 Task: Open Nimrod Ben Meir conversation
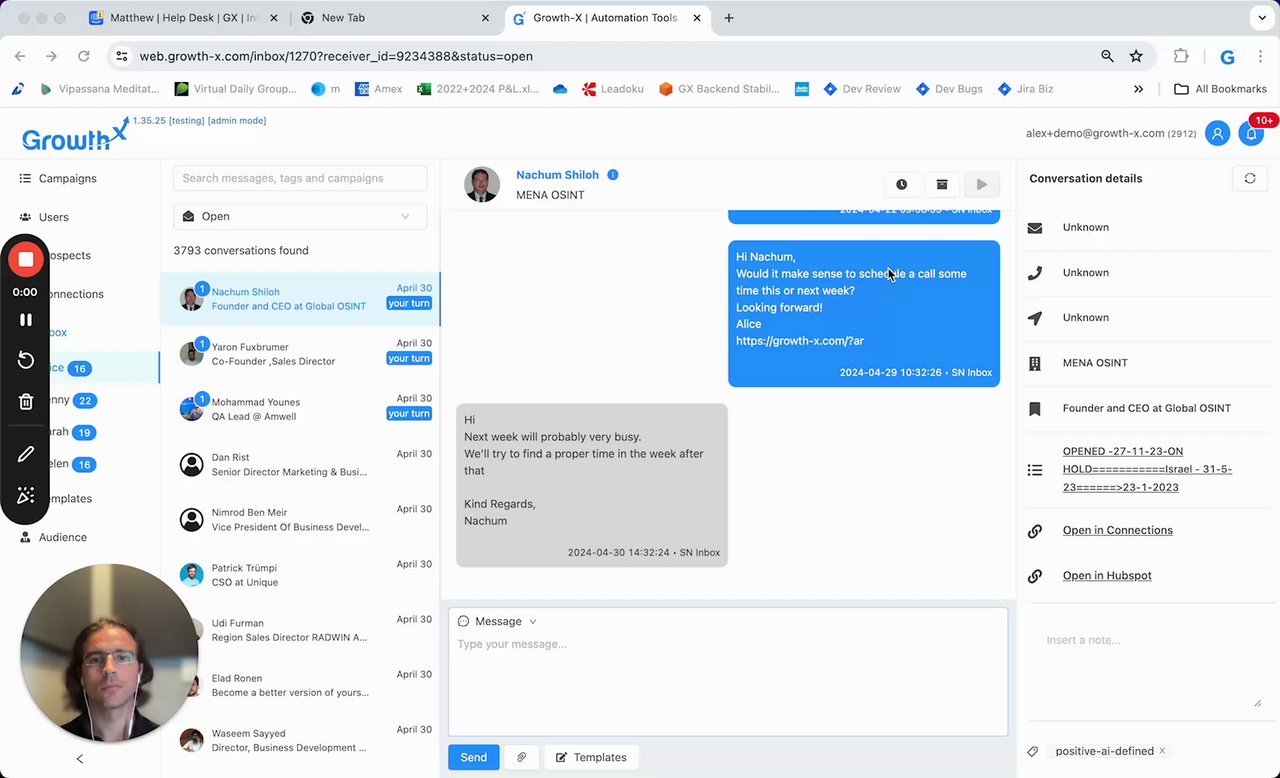click(x=300, y=519)
